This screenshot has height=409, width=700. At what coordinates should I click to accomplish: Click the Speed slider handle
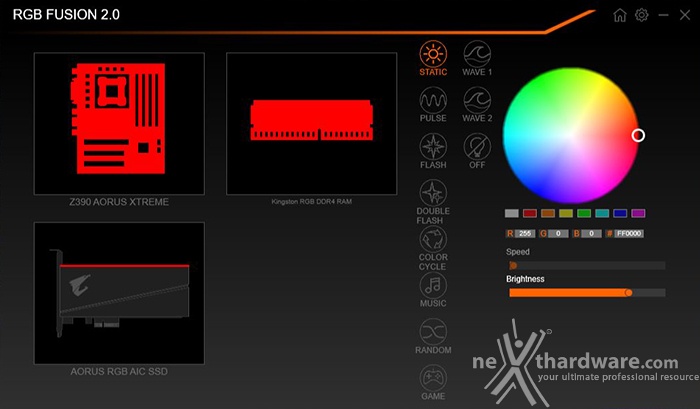[x=513, y=266]
